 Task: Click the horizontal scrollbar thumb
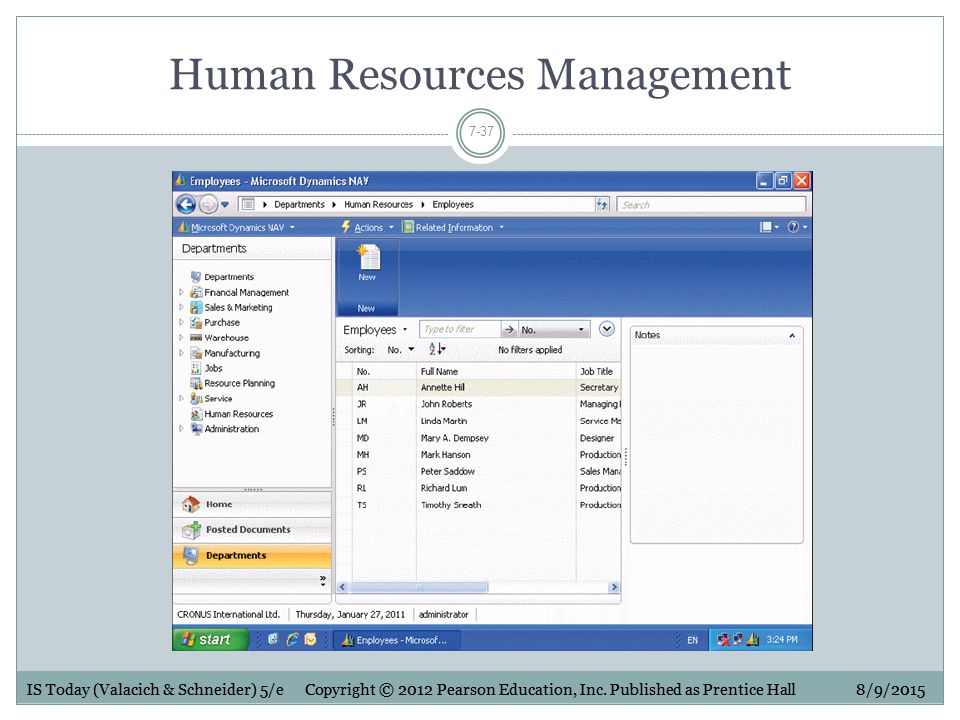[419, 587]
